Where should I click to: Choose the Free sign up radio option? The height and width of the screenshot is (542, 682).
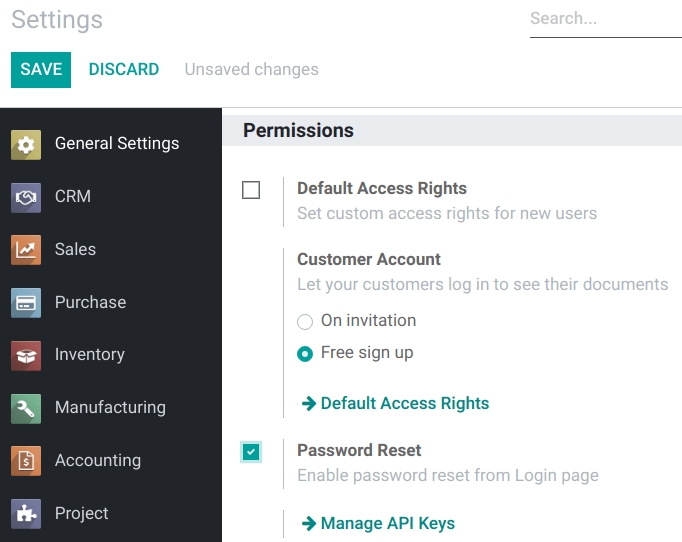click(306, 353)
